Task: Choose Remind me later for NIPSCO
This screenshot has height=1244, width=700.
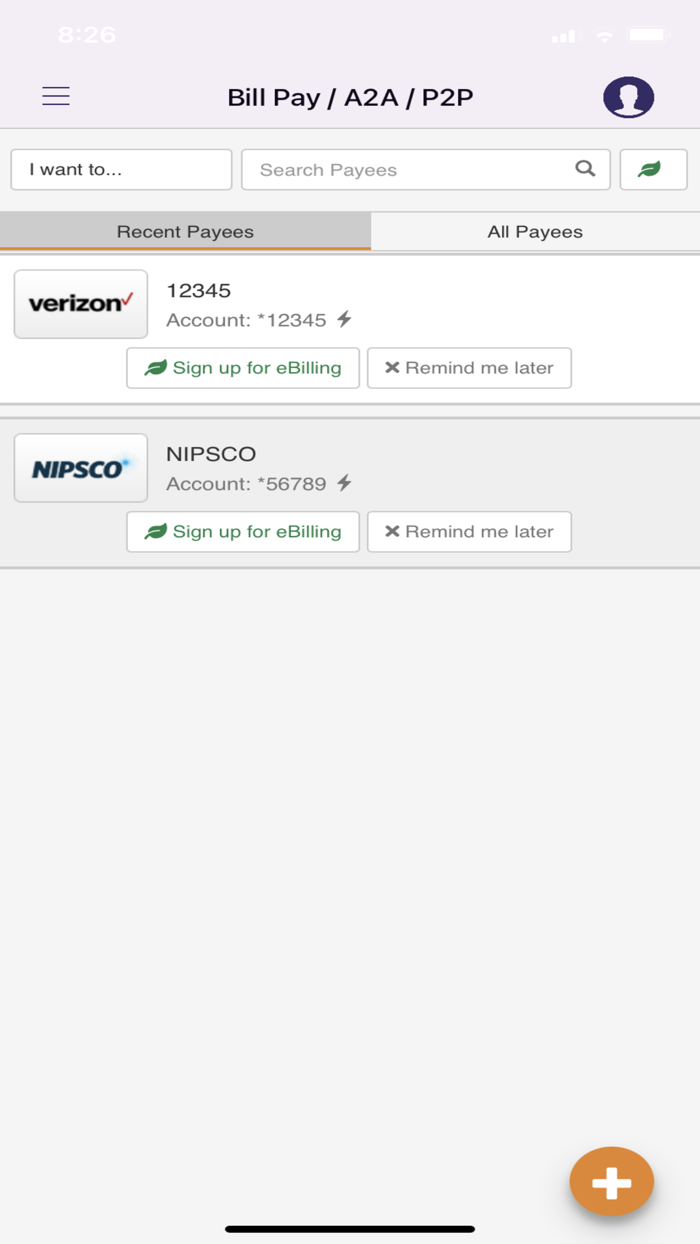Action: (469, 532)
